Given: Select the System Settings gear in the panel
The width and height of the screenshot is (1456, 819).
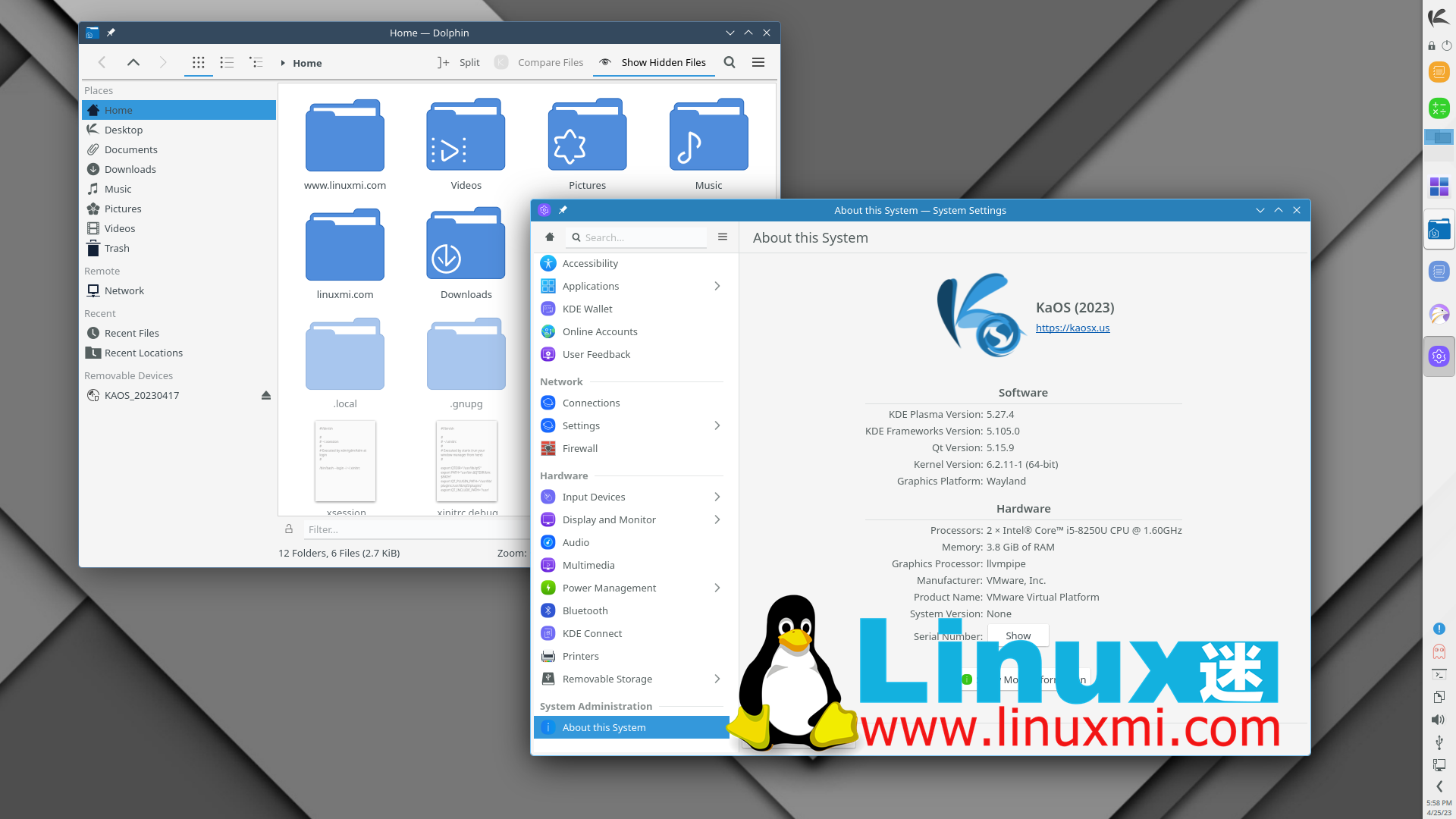Looking at the screenshot, I should tap(1439, 356).
